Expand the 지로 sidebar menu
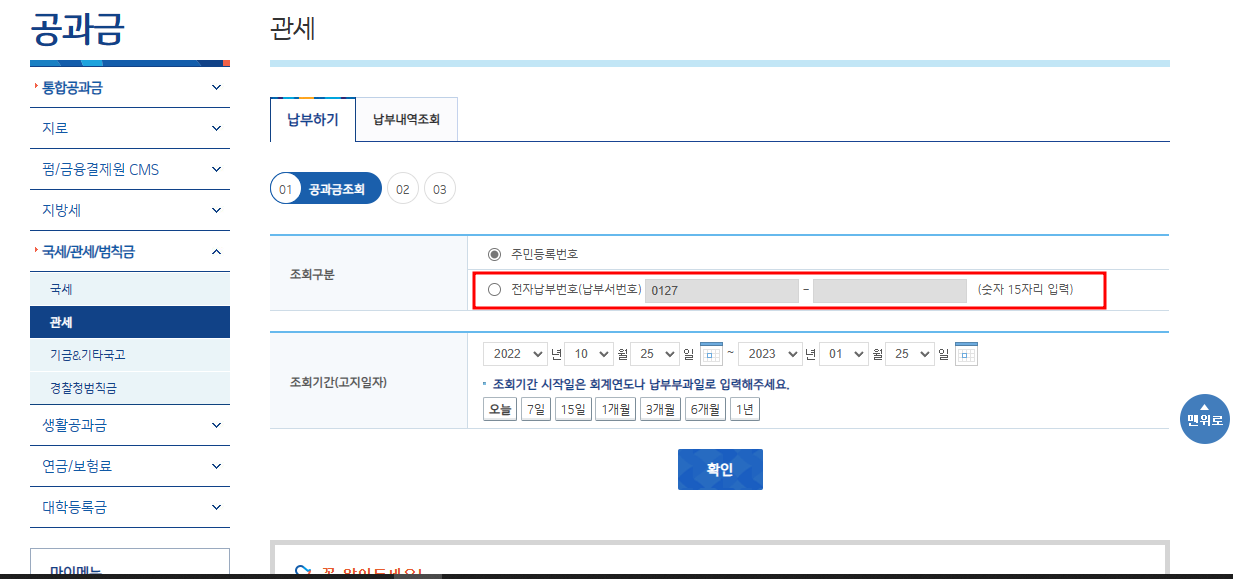Image resolution: width=1233 pixels, height=579 pixels. (x=130, y=128)
